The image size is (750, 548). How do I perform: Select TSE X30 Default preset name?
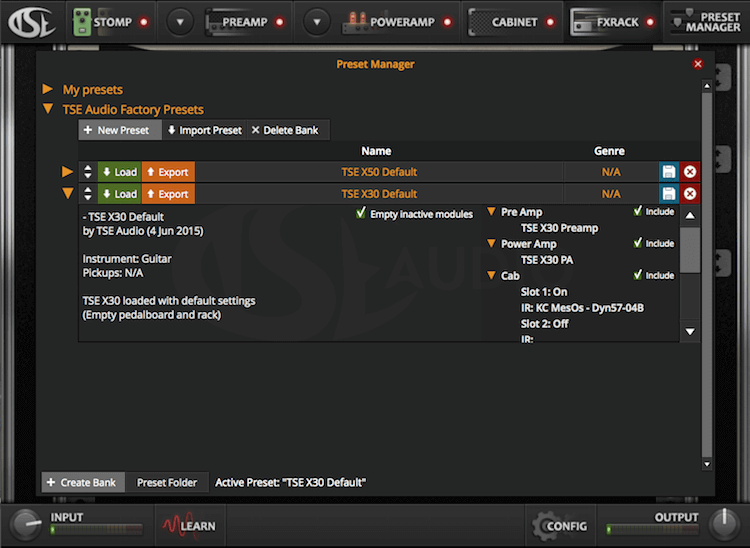pos(379,194)
